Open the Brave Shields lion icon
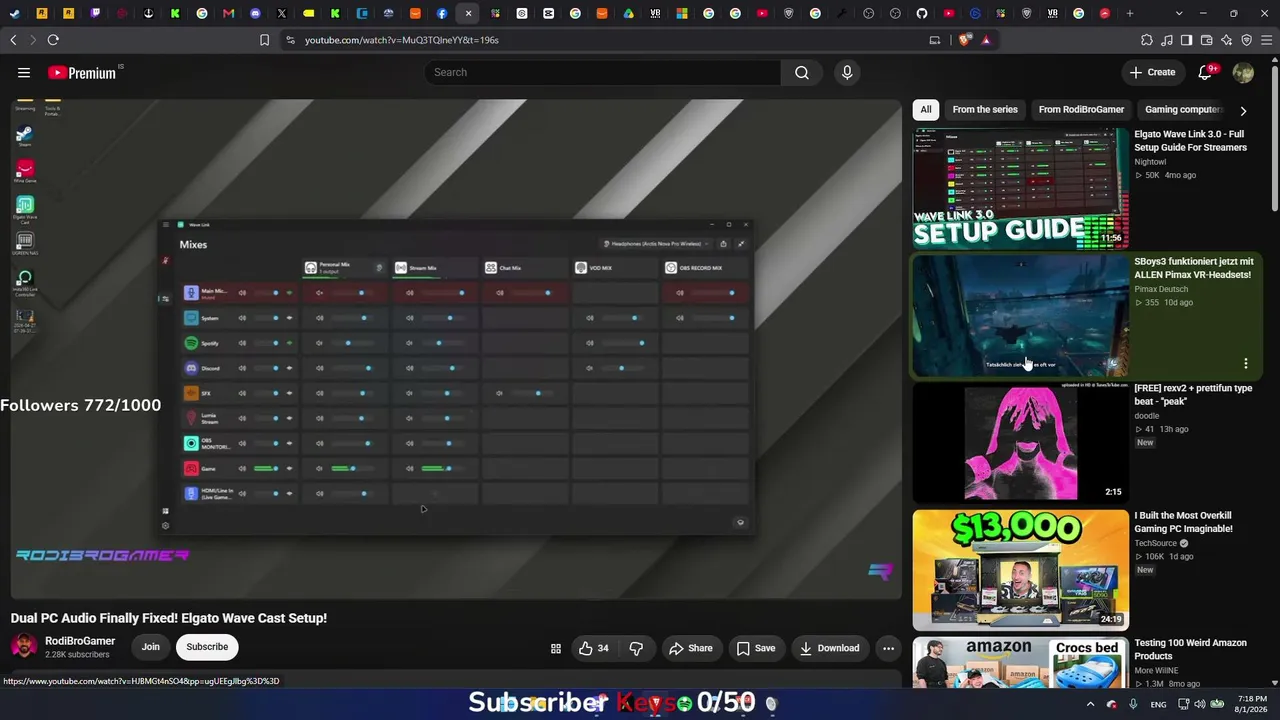 (x=964, y=40)
